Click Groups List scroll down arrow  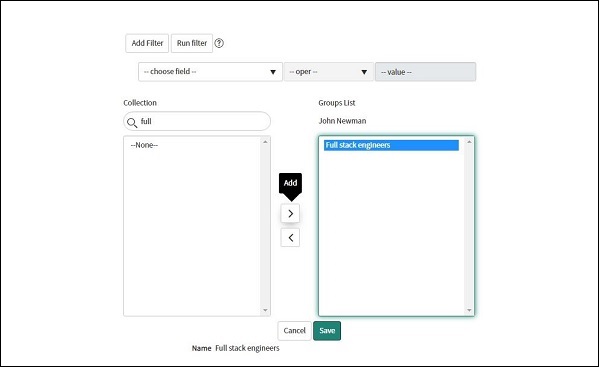click(x=469, y=310)
